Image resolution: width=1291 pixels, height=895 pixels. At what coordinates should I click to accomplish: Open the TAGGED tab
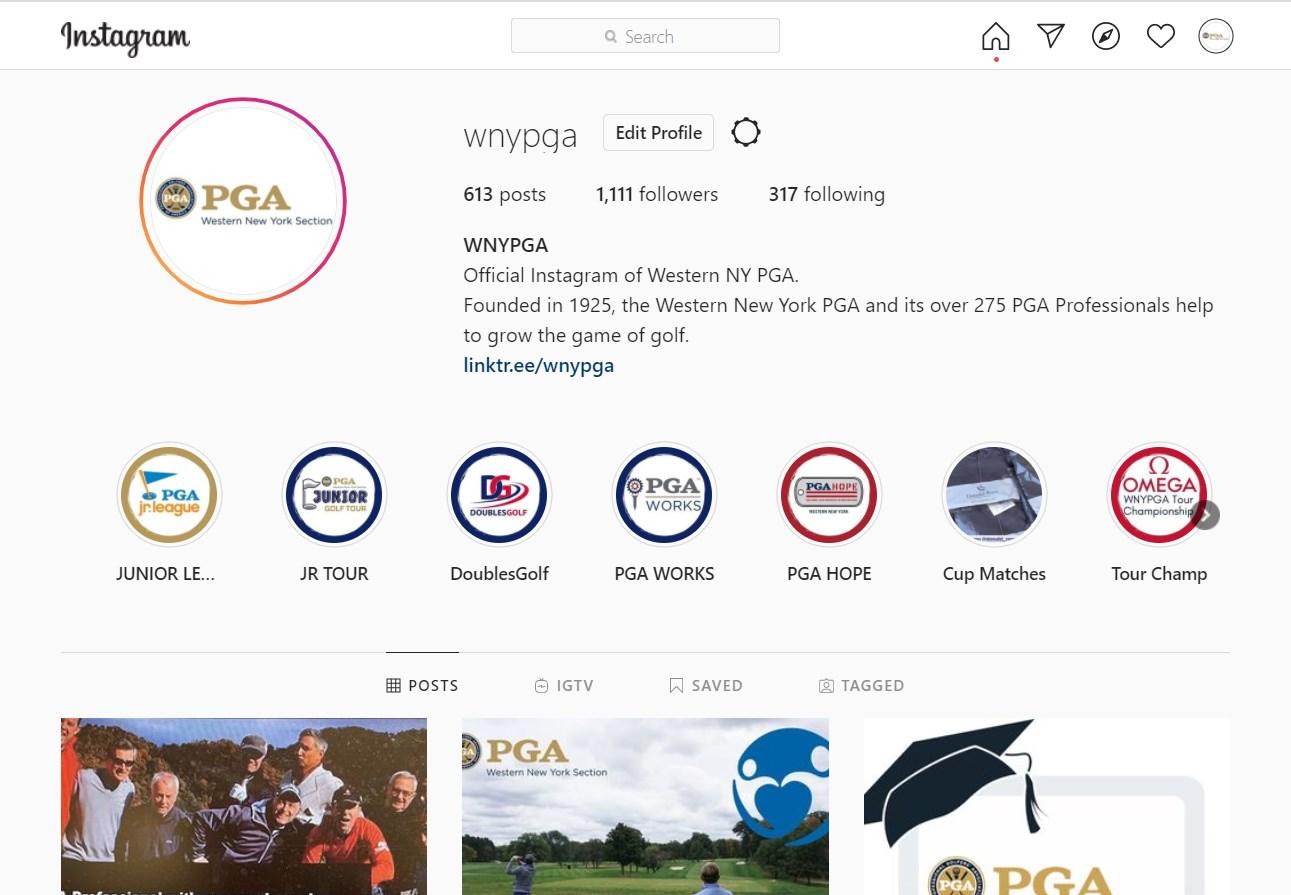(861, 686)
